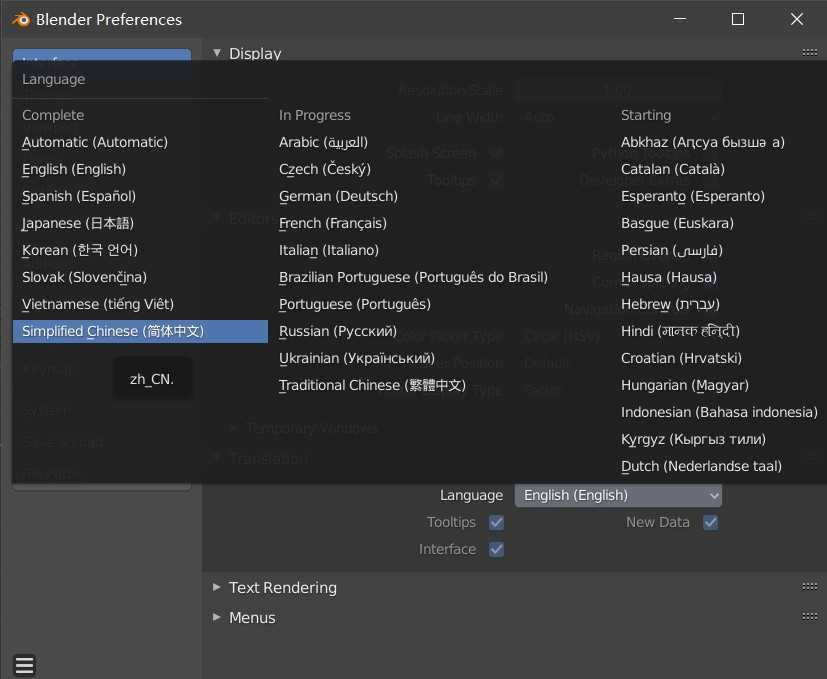Viewport: 827px width, 679px height.
Task: Select French (Français)
Action: (x=333, y=223)
